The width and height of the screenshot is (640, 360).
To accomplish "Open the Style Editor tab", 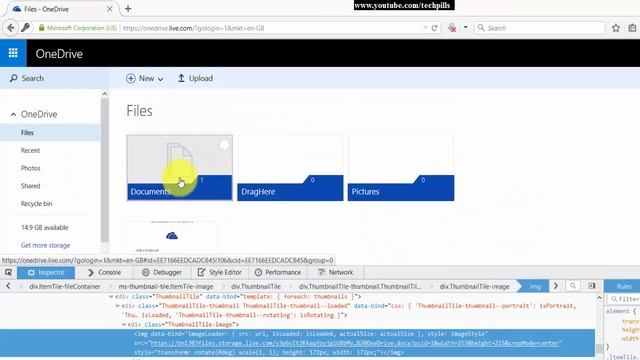I will coord(220,272).
